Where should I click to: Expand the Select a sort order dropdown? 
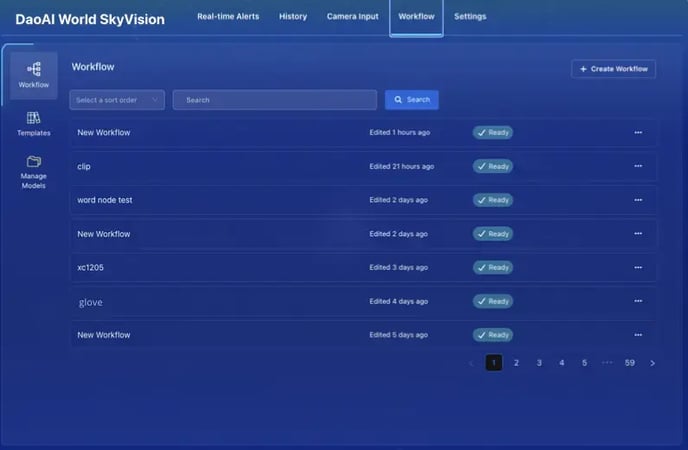point(117,100)
